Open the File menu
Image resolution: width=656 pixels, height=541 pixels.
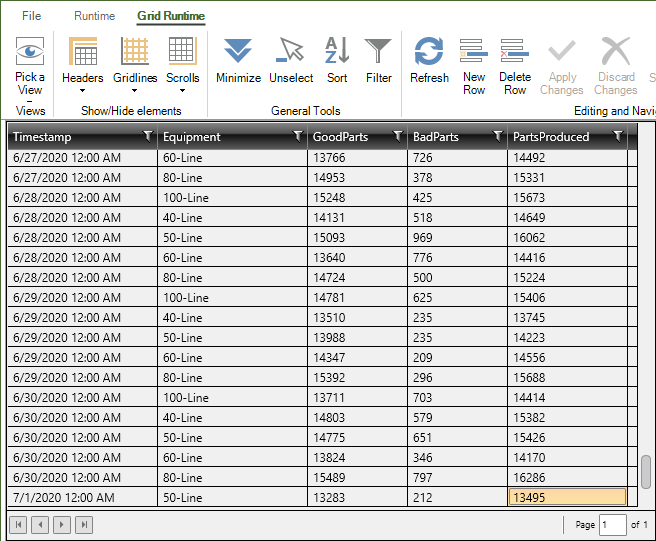point(32,16)
